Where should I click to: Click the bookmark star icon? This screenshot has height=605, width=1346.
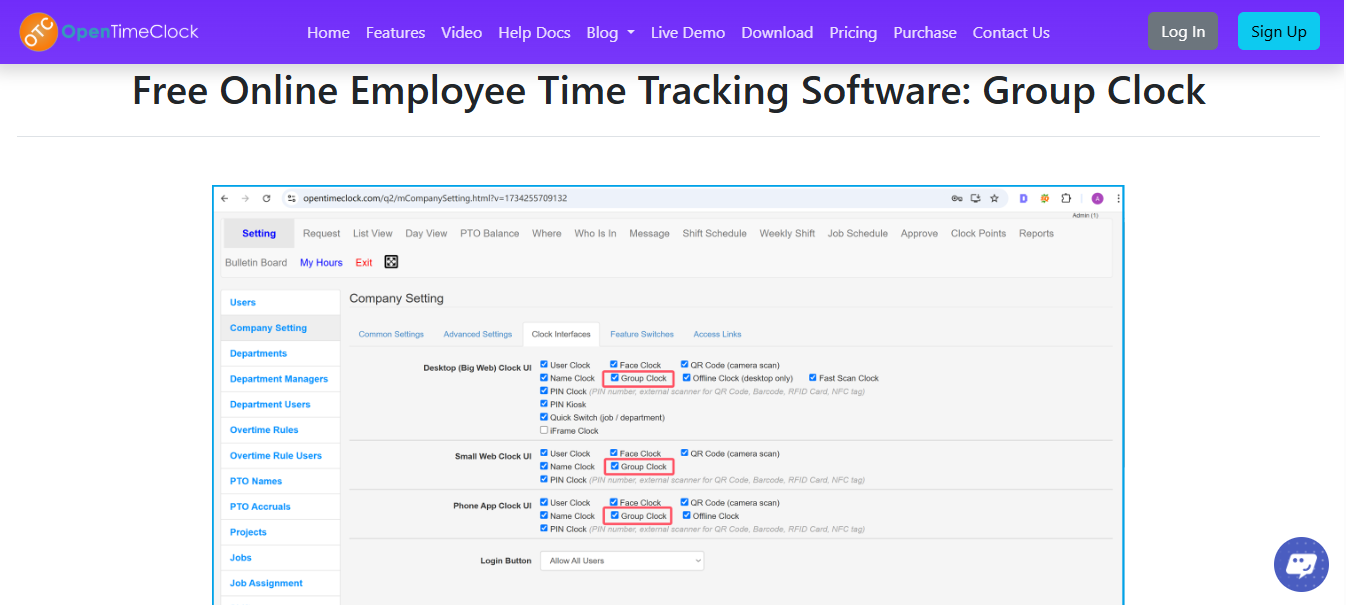pos(994,198)
